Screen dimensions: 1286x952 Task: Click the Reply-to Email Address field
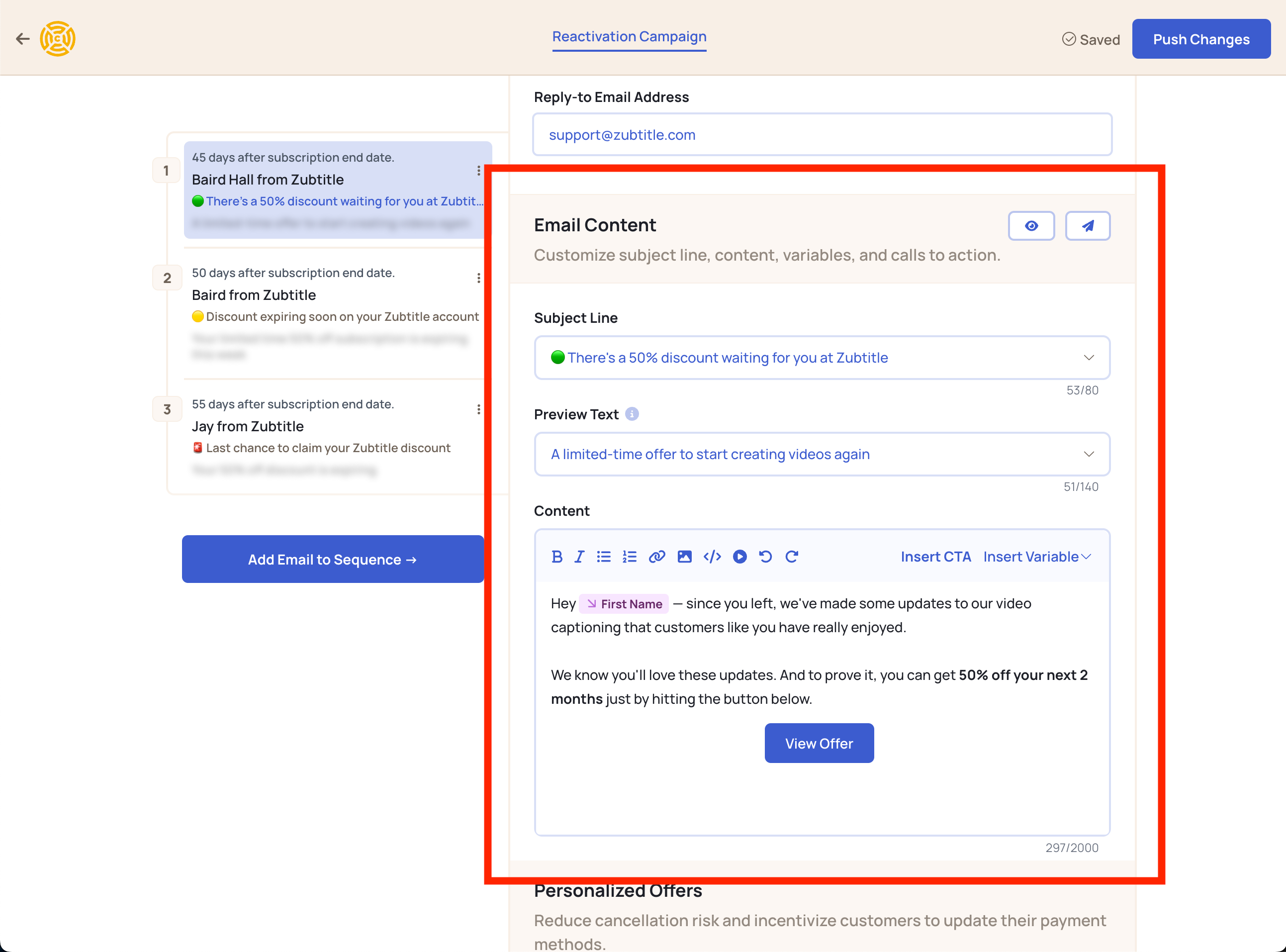pyautogui.click(x=822, y=135)
